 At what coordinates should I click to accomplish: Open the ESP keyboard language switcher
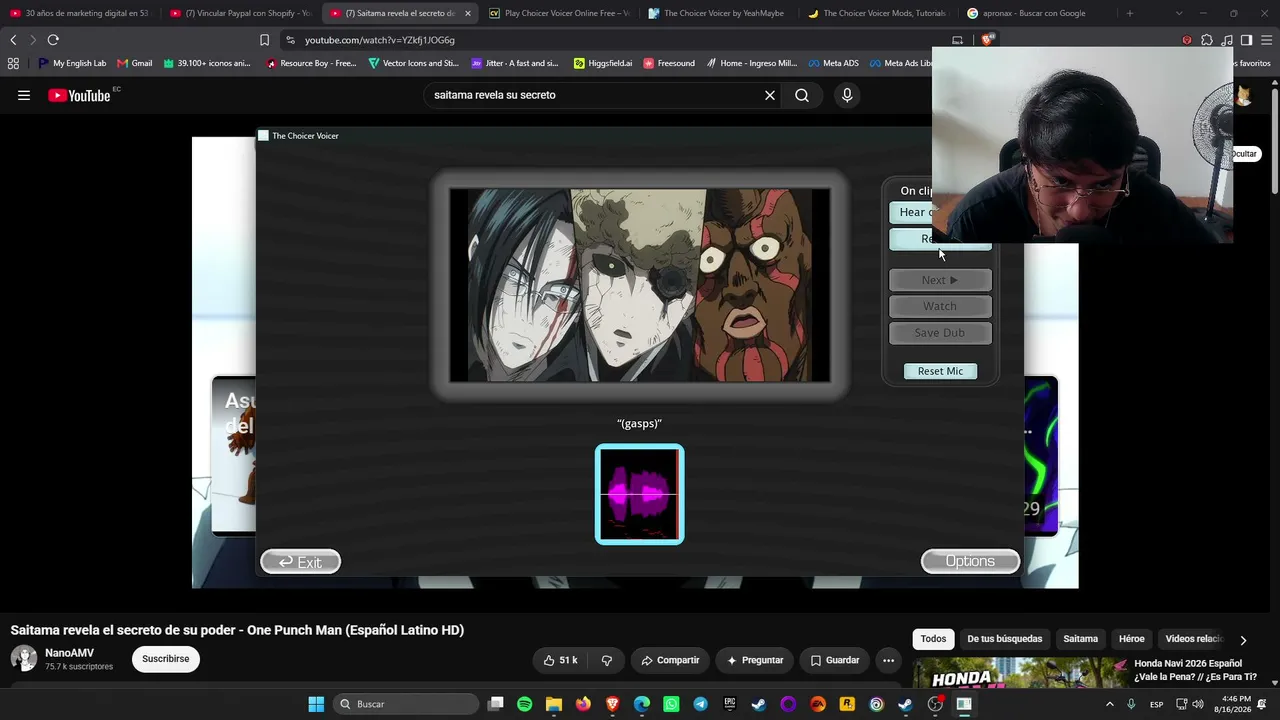[x=1156, y=704]
